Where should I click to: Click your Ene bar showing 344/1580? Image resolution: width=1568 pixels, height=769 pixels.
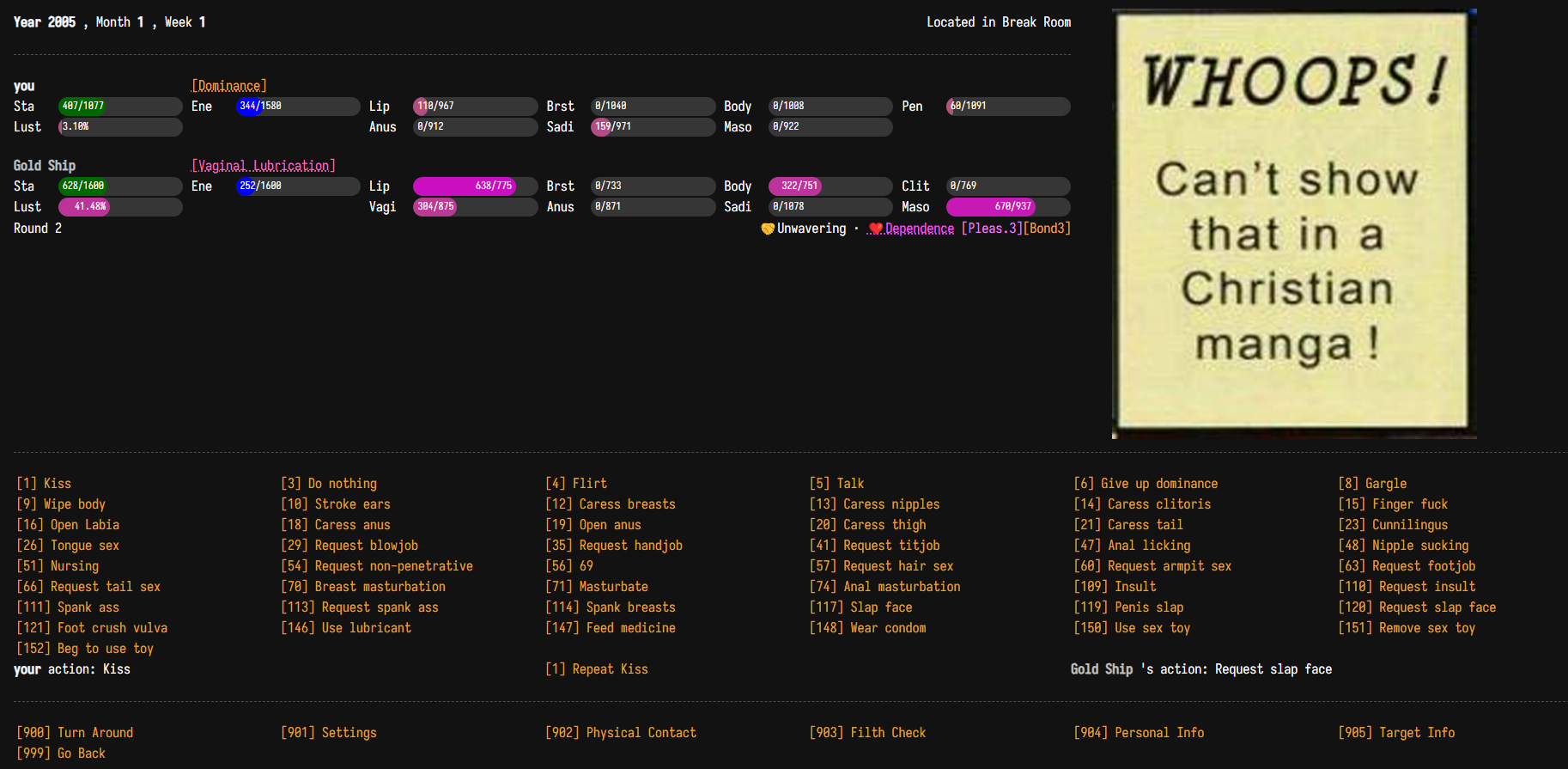[298, 107]
